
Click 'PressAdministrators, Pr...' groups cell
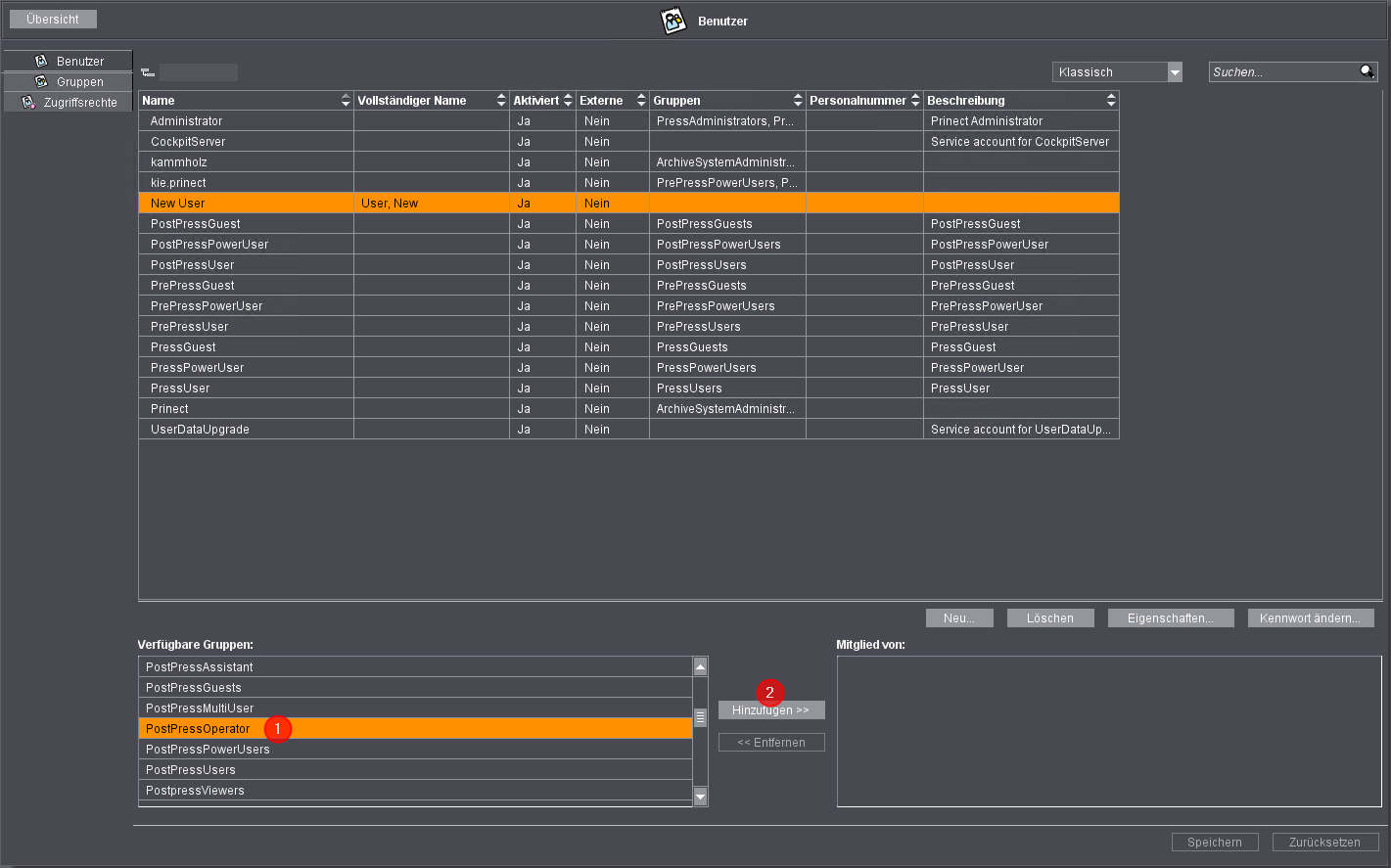coord(727,121)
